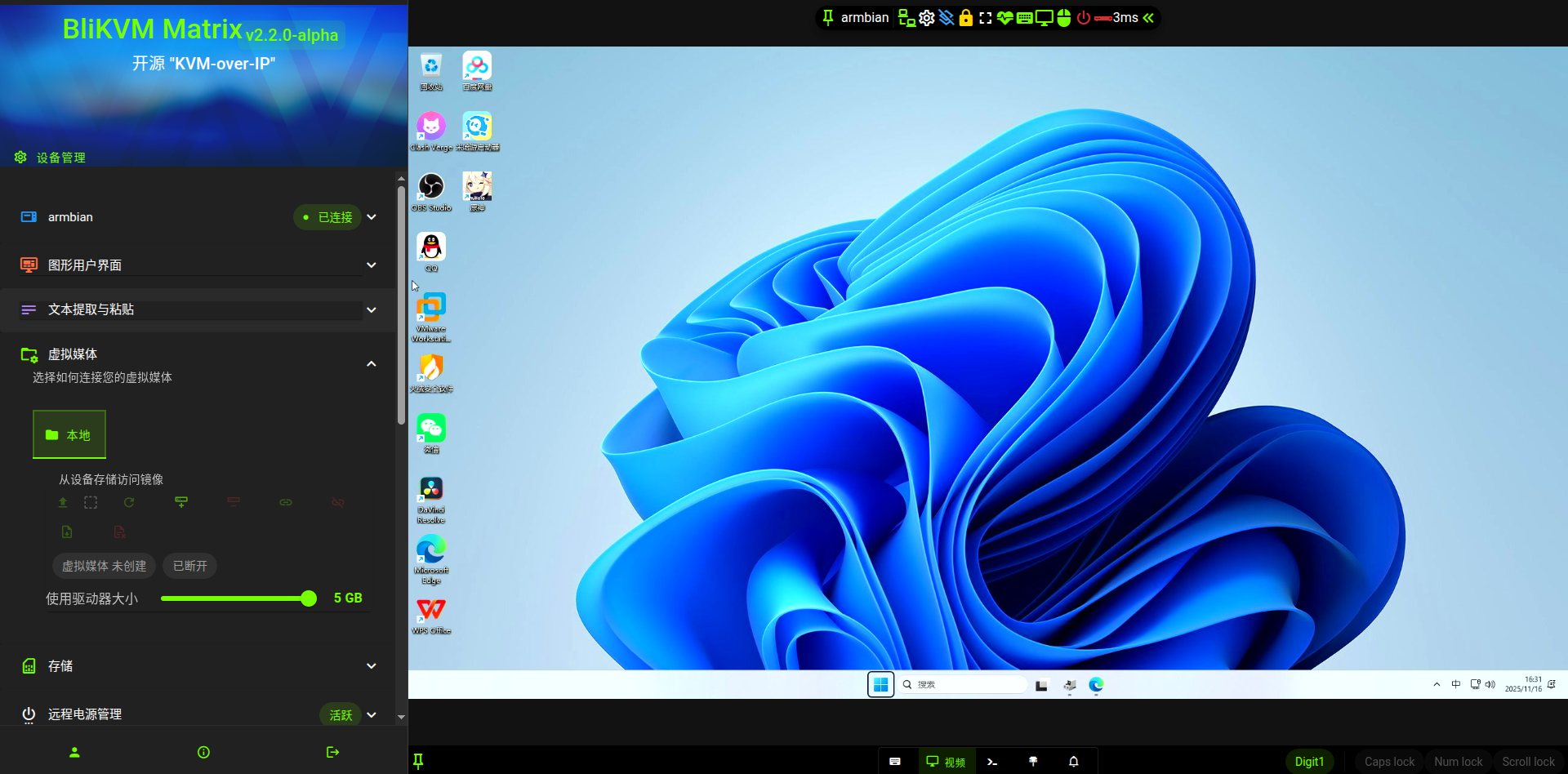Open settings gear in the top toolbar
This screenshot has width=1568, height=774.
(x=926, y=18)
